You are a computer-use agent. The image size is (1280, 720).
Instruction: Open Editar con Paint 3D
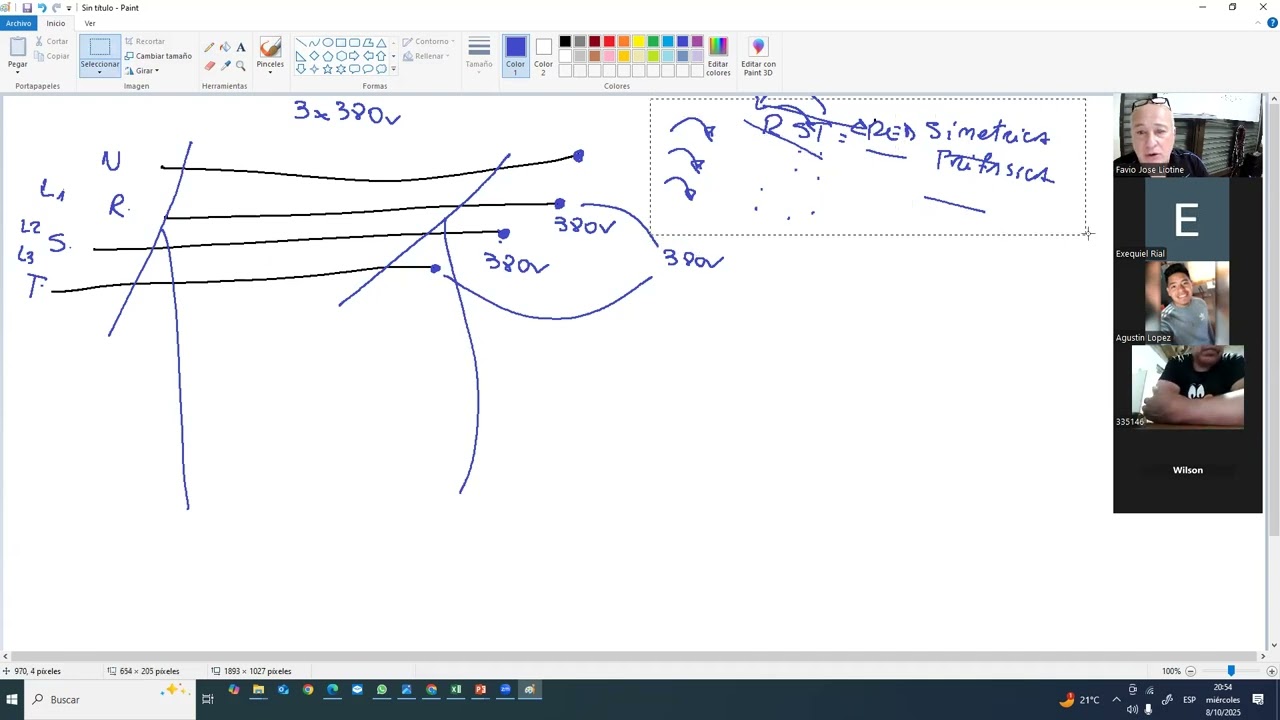[x=758, y=56]
